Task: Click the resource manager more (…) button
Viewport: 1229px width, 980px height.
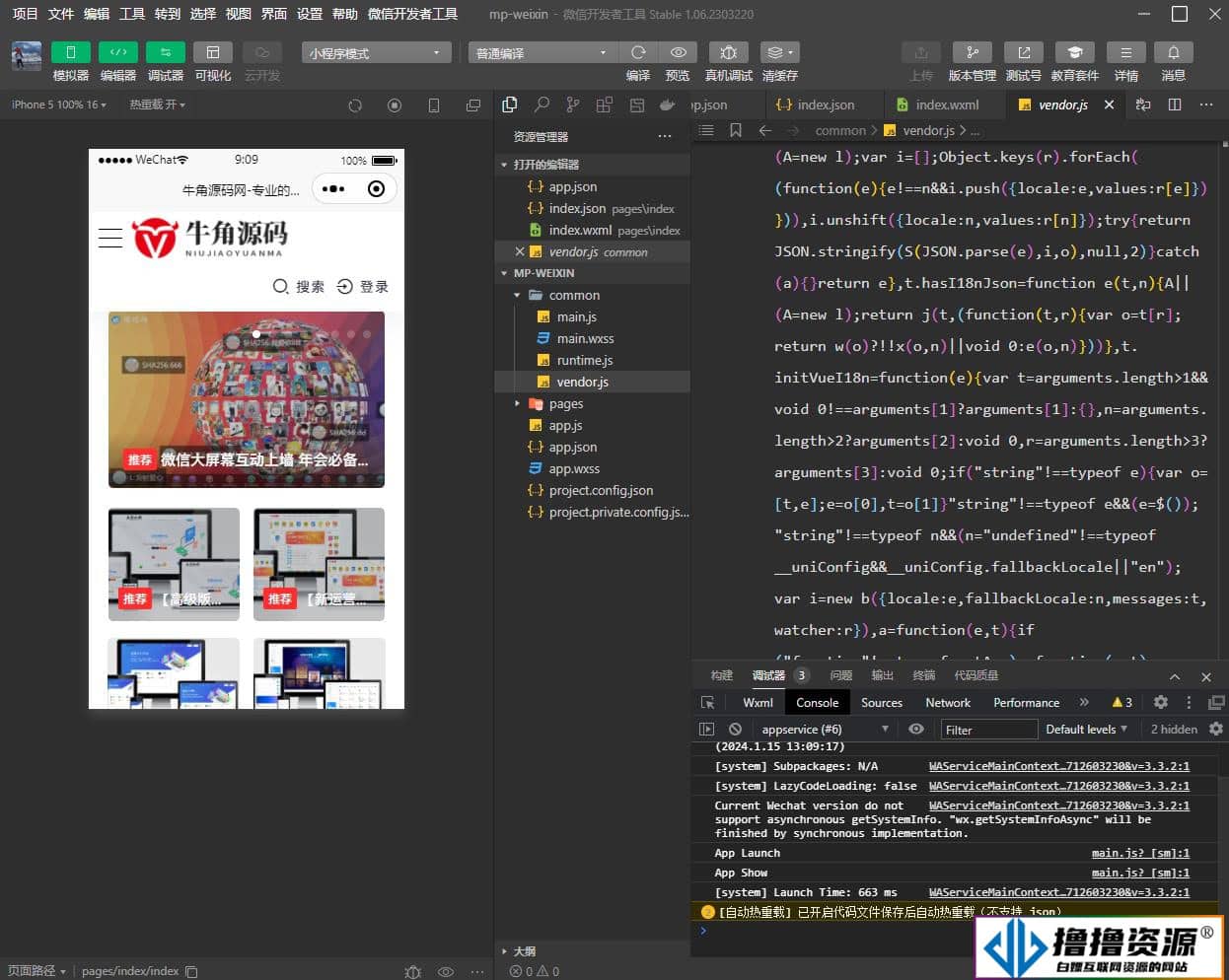Action: pos(665,136)
